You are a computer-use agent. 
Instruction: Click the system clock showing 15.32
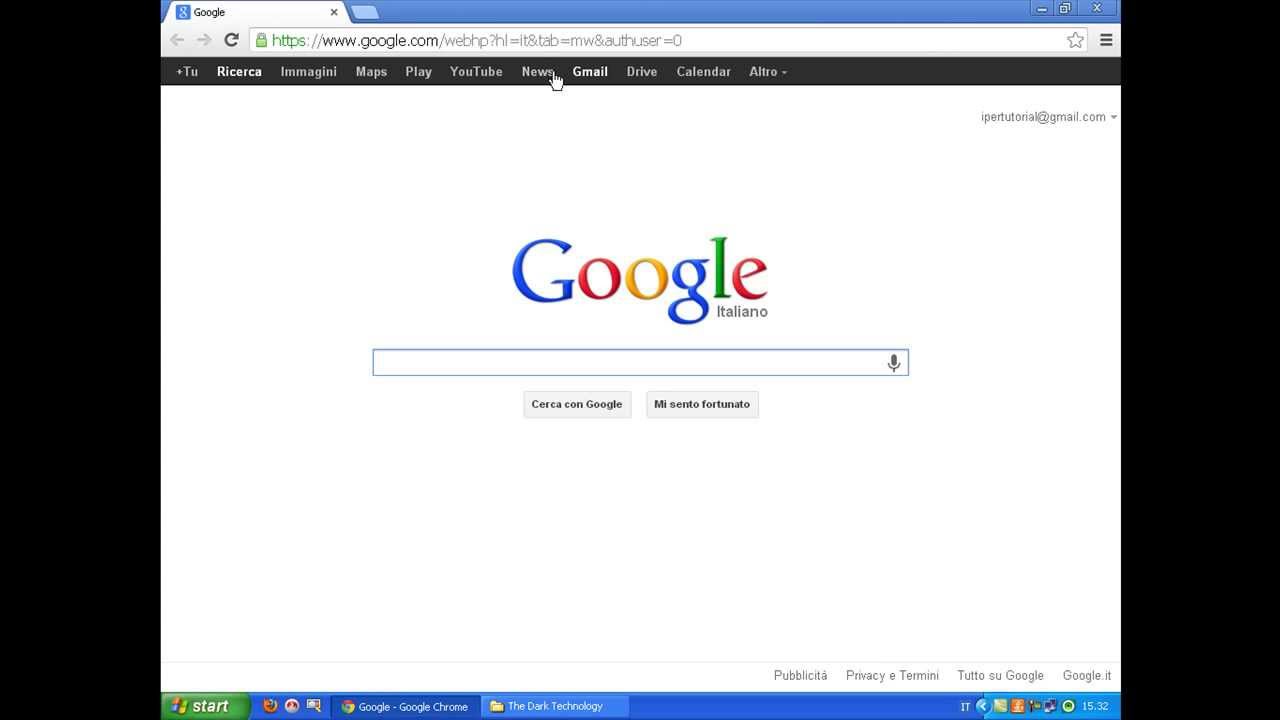point(1095,706)
